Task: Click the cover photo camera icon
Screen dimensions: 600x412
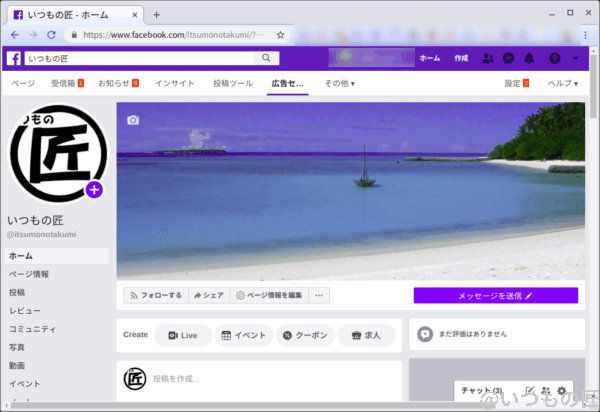Action: [x=133, y=120]
